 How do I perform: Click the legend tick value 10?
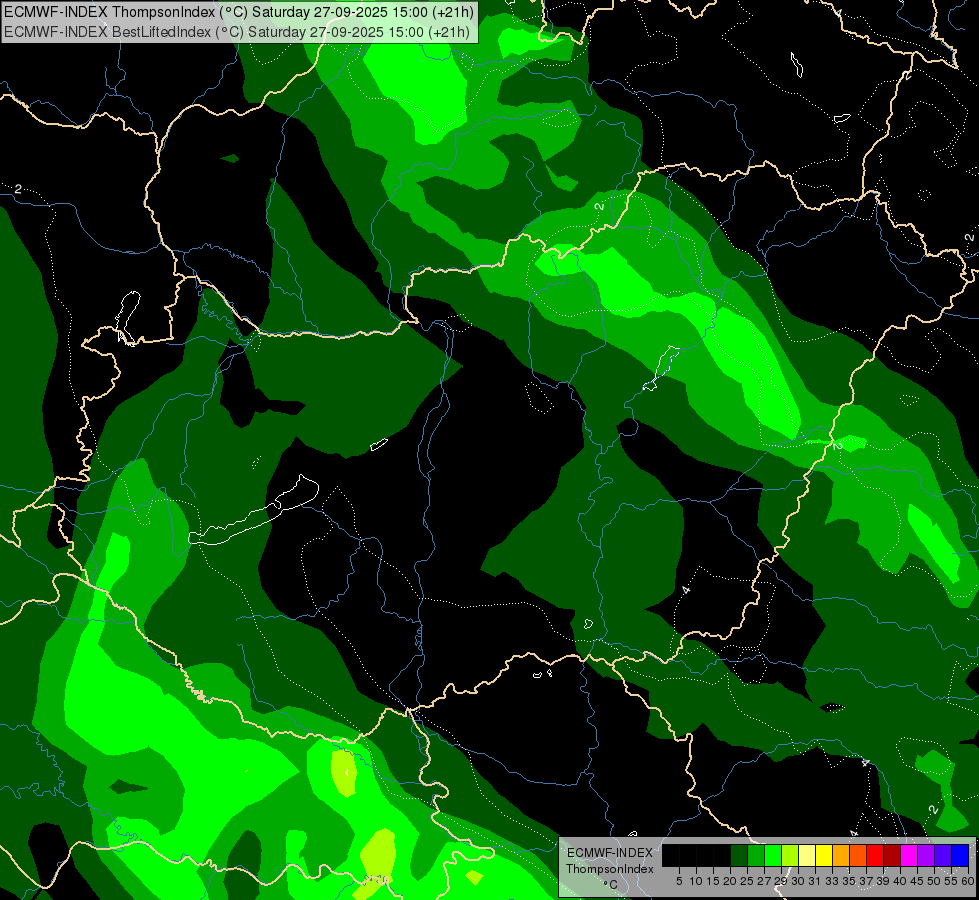pos(696,881)
